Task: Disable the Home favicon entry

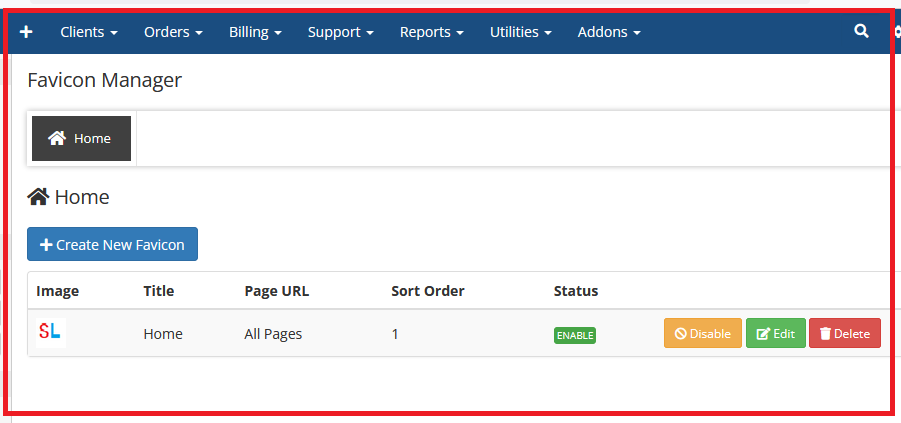Action: pos(703,333)
